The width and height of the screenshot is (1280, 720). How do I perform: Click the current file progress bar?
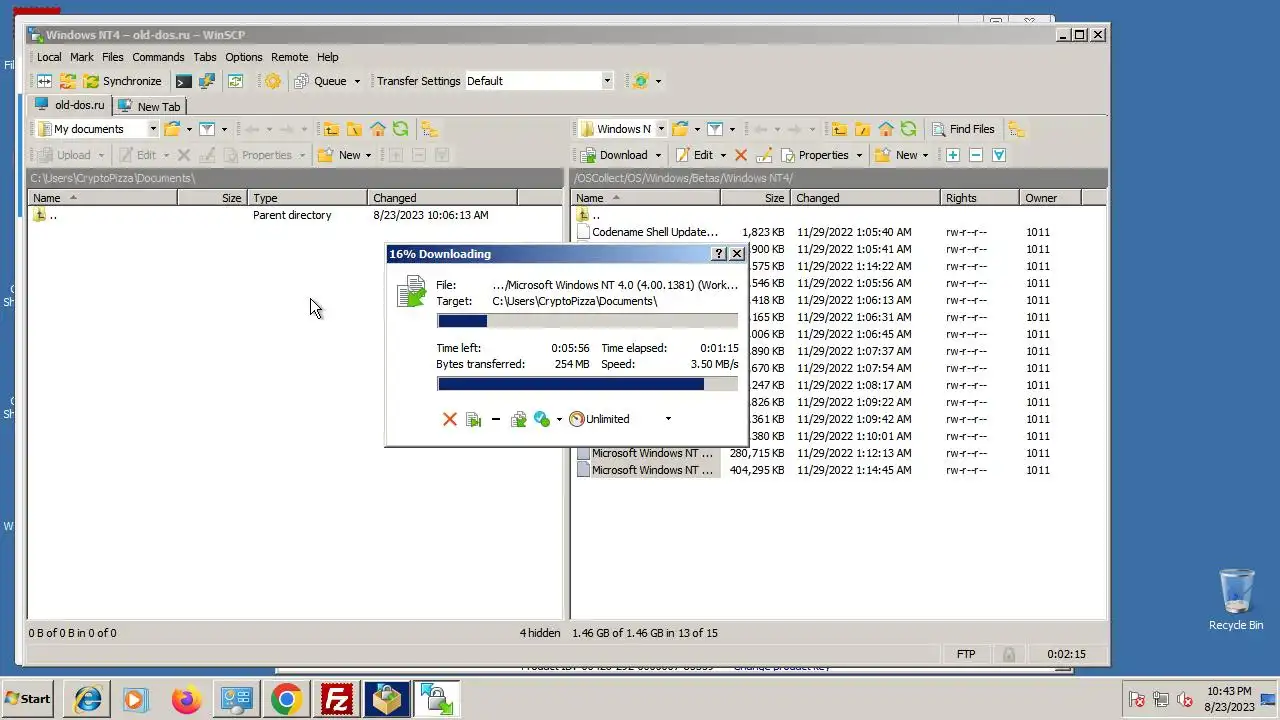coord(587,321)
